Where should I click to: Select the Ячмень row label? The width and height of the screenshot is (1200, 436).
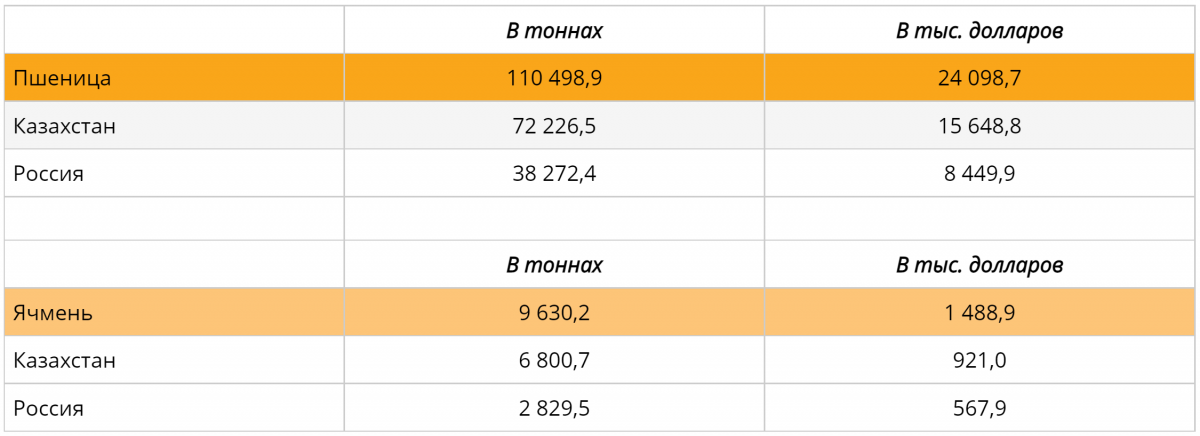53,313
